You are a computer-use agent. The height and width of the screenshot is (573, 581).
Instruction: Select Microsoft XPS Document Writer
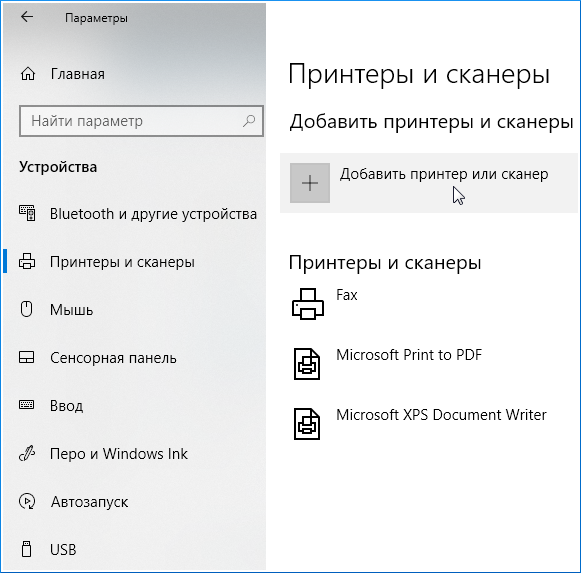pyautogui.click(x=441, y=415)
